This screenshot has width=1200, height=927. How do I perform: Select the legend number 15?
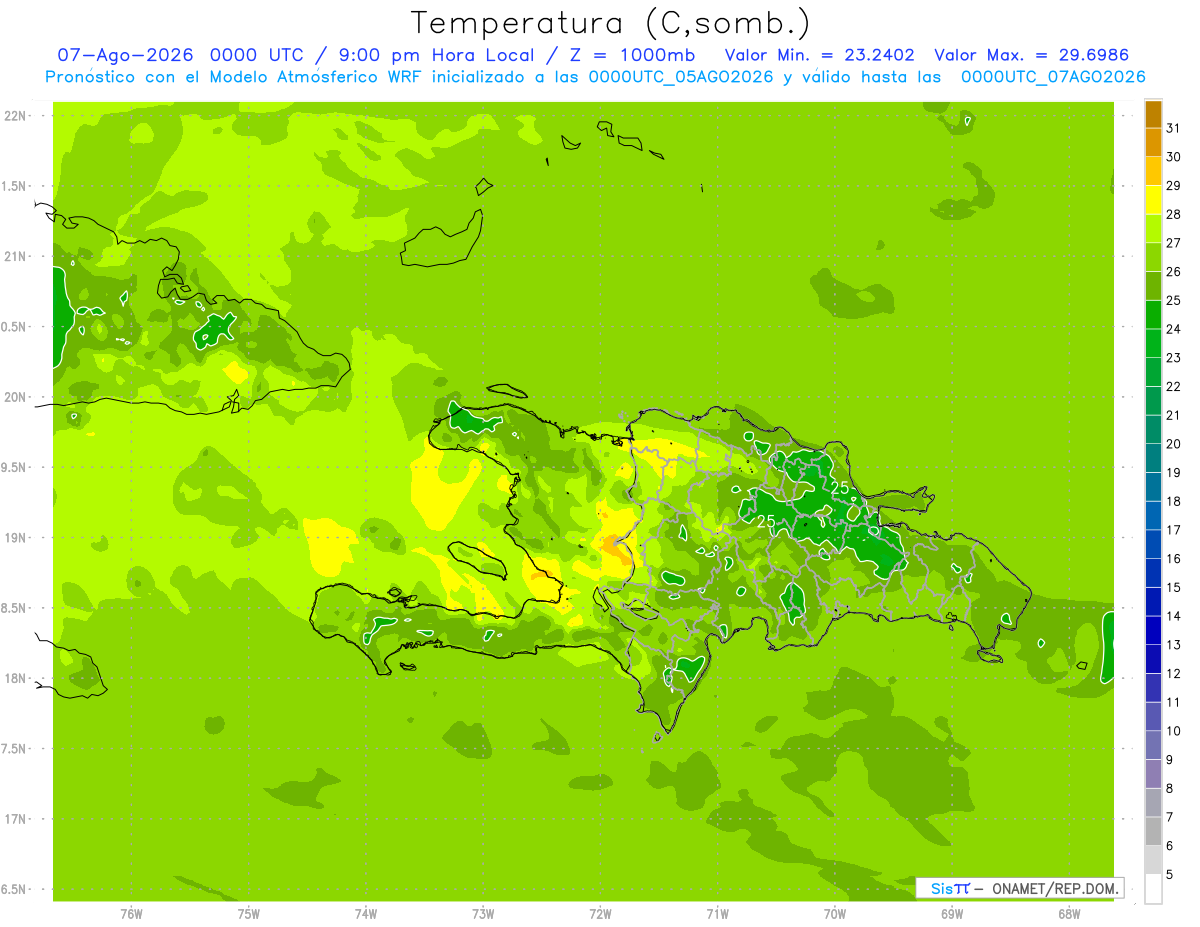pos(1173,587)
